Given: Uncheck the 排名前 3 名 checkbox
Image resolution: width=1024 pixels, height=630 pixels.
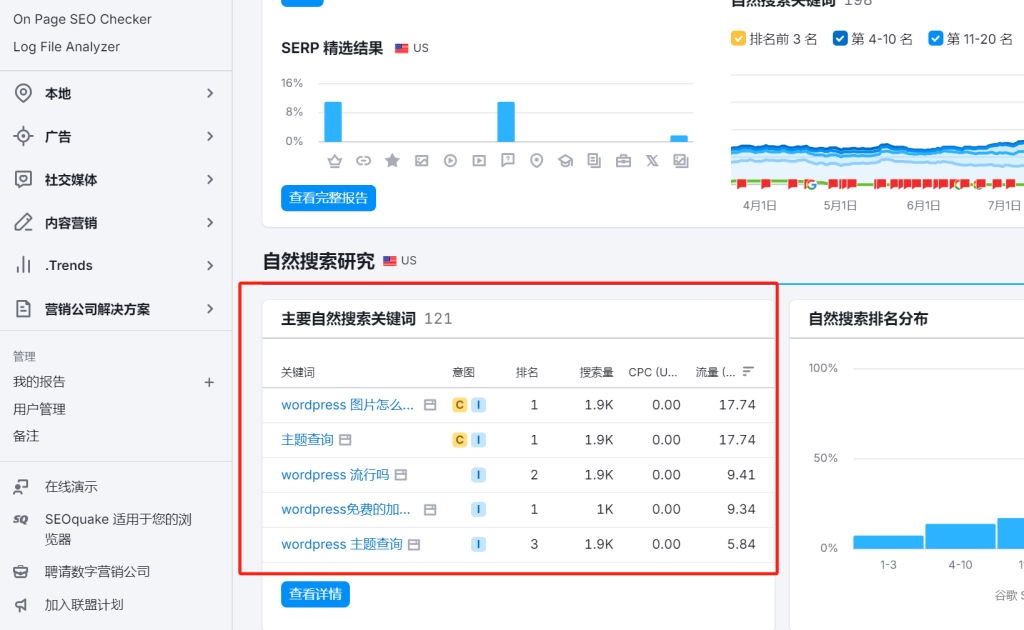Looking at the screenshot, I should point(739,39).
